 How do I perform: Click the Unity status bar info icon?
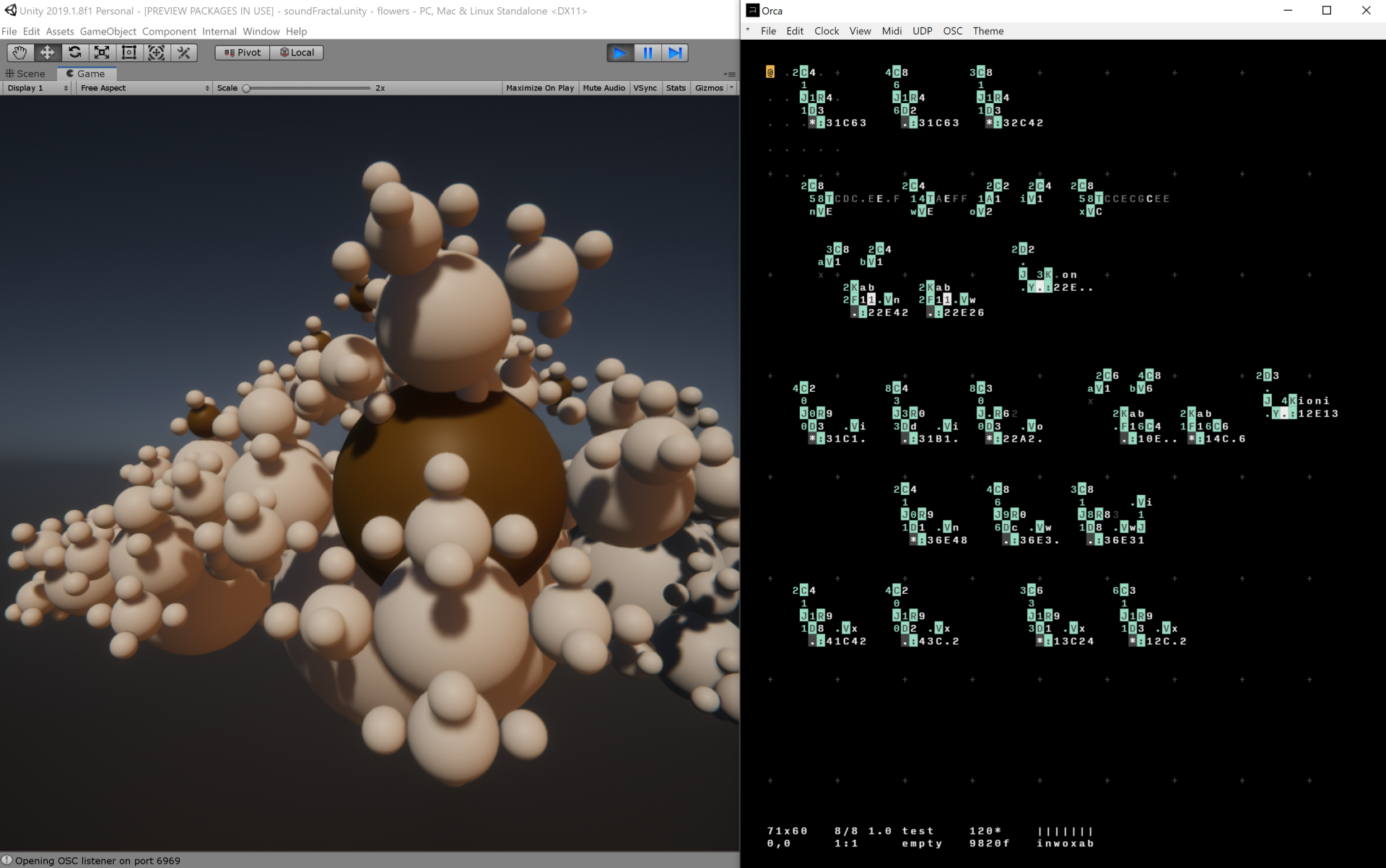pos(7,860)
